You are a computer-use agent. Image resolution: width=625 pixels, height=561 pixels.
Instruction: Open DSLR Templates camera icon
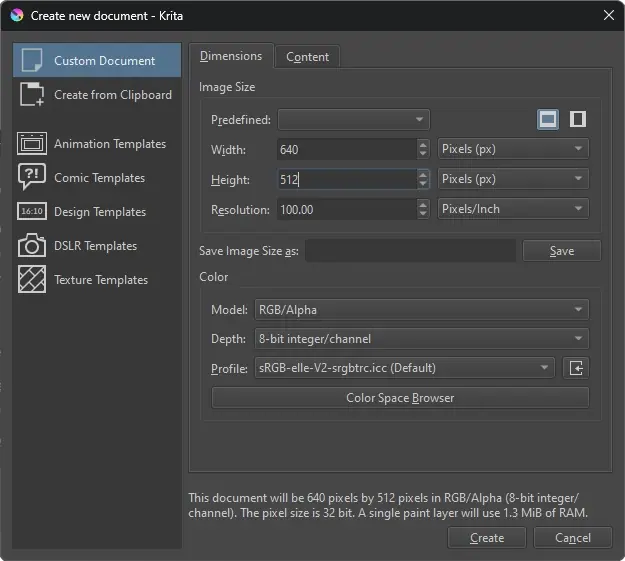32,246
